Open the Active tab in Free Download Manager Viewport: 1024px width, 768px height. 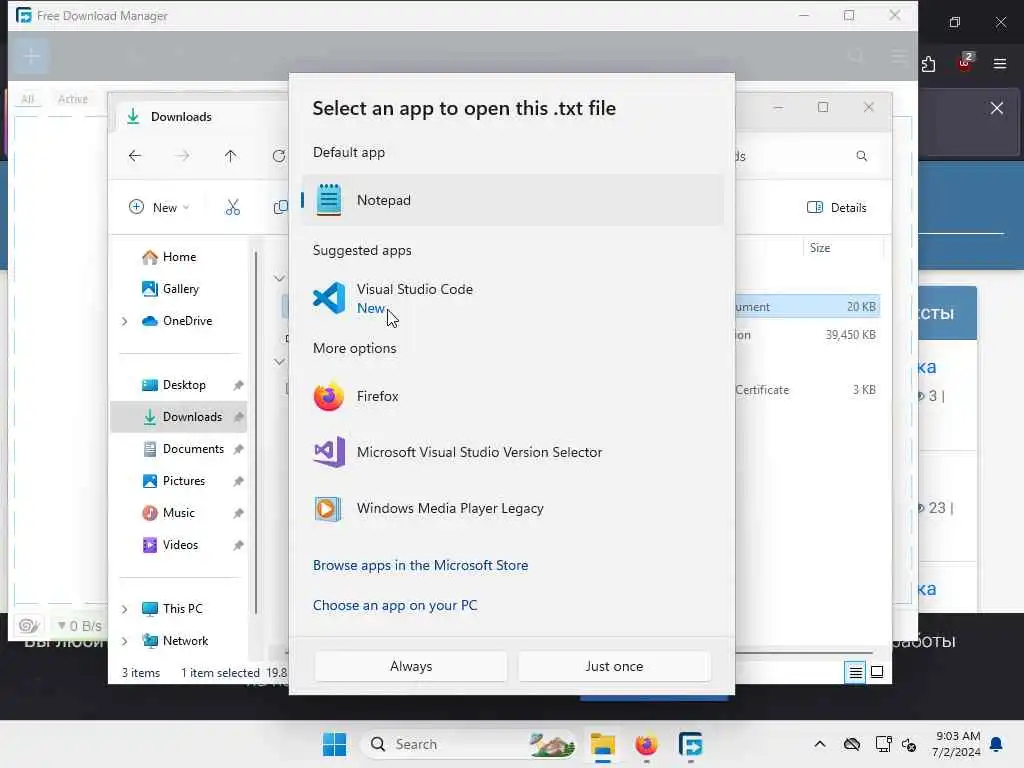[72, 99]
